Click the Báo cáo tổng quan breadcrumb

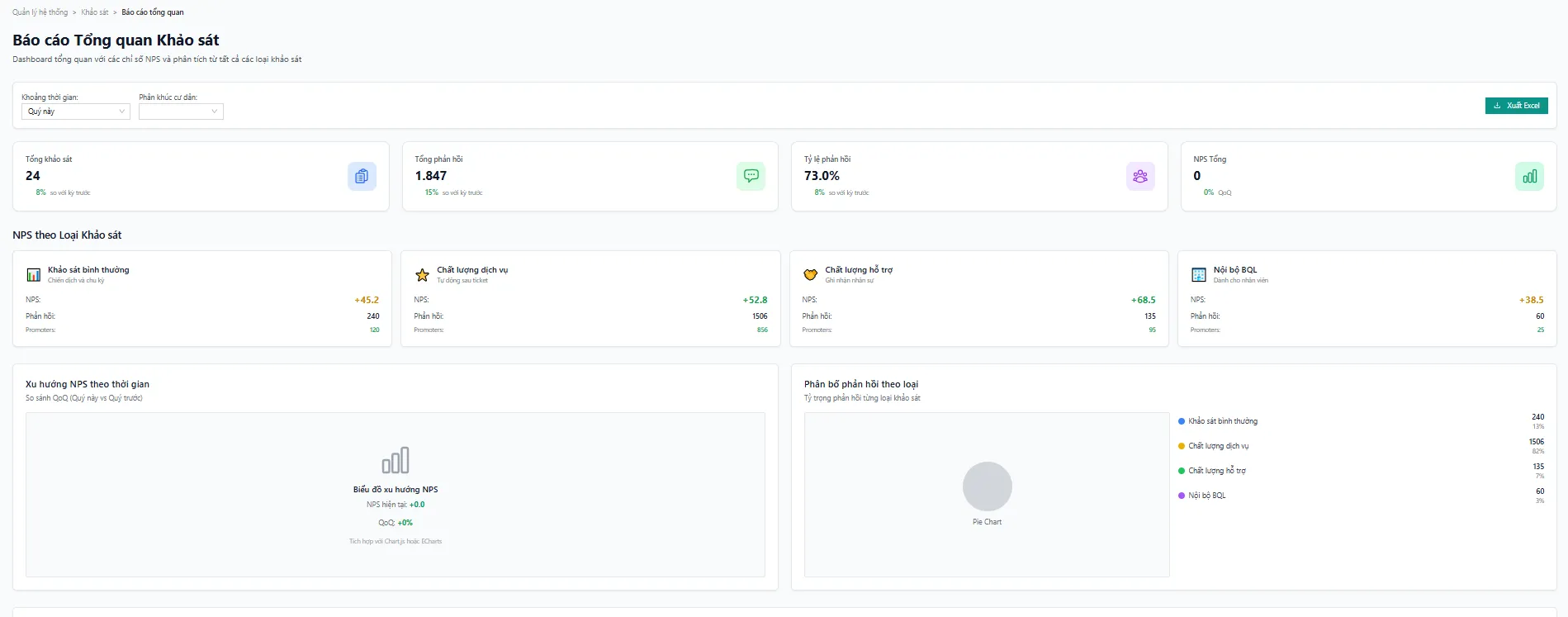pos(153,12)
